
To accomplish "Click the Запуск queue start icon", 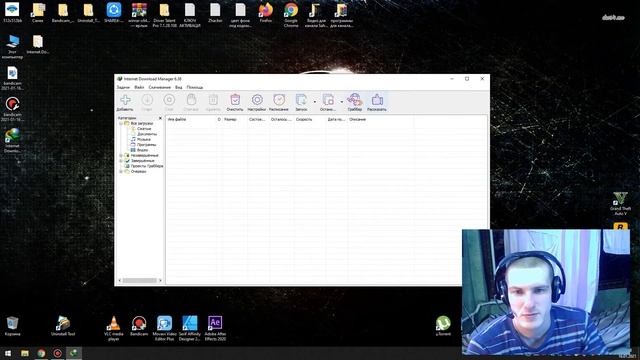I will click(301, 102).
